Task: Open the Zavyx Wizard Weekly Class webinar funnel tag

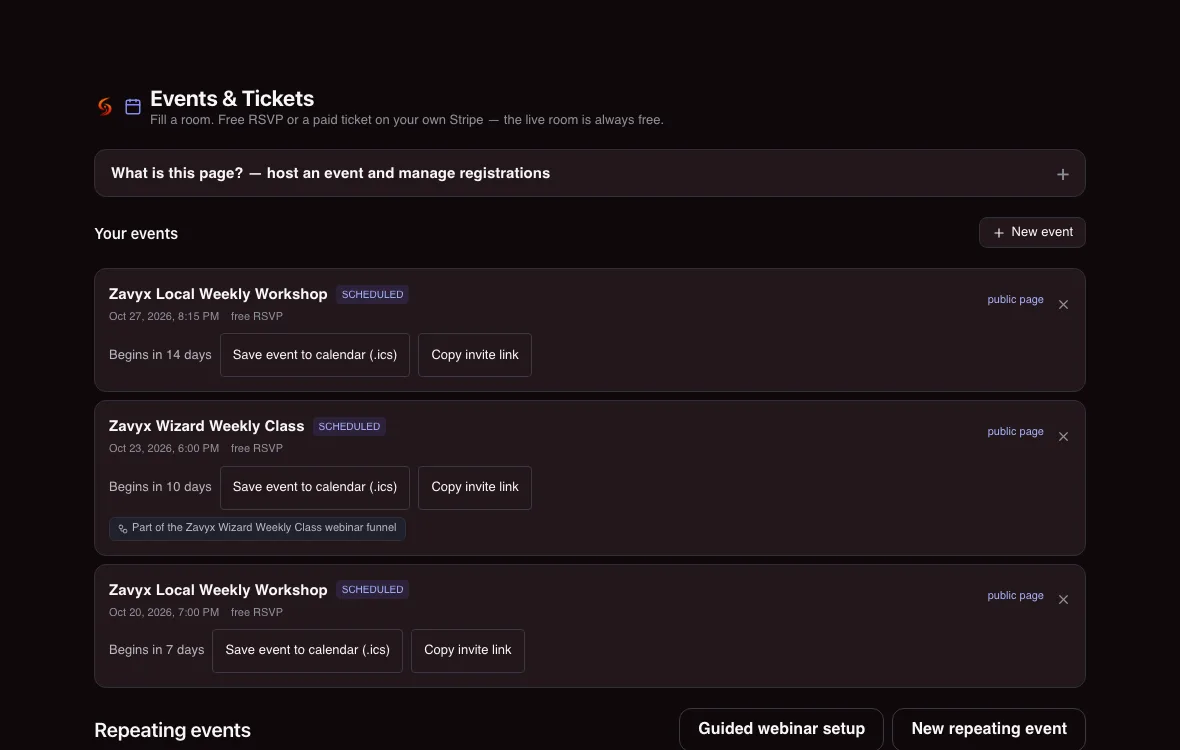Action: point(257,528)
